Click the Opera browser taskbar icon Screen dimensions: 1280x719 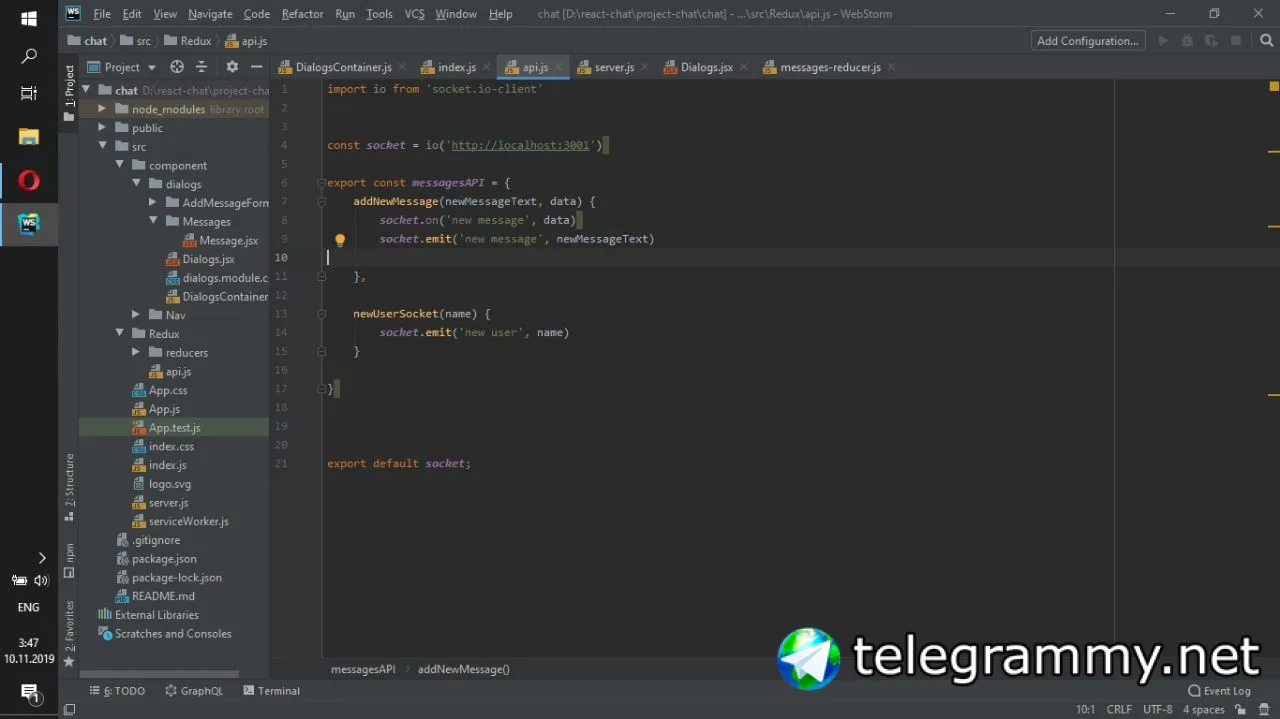coord(29,180)
